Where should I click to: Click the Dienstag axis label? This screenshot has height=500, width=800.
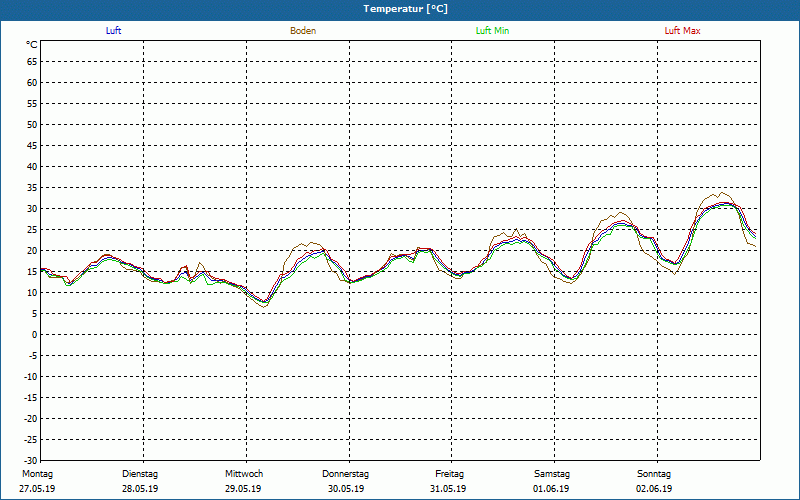[x=140, y=474]
